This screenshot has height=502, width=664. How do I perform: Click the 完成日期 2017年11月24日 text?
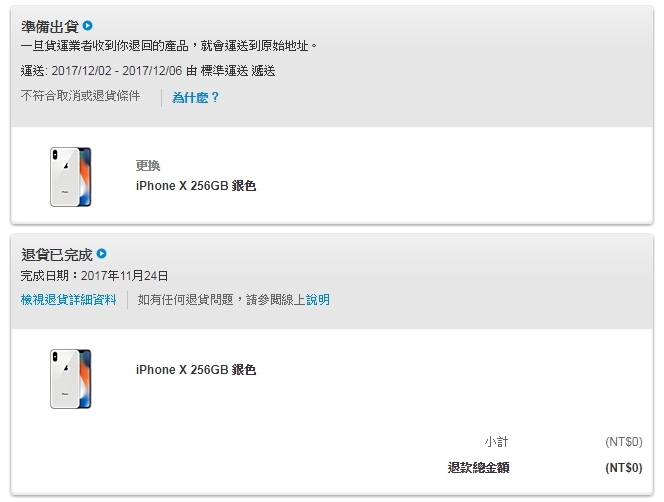(x=94, y=276)
